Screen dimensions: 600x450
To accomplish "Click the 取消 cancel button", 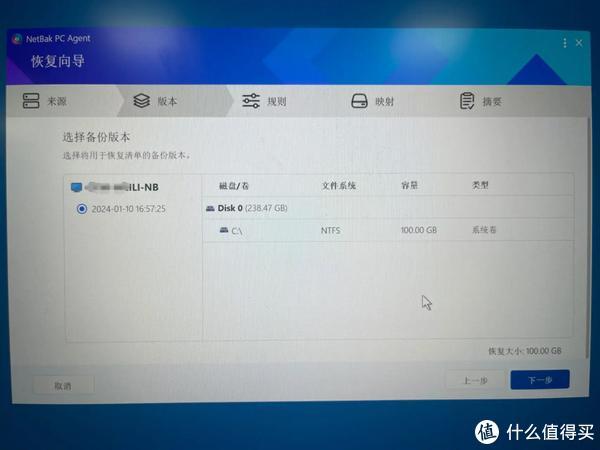I will [x=63, y=386].
